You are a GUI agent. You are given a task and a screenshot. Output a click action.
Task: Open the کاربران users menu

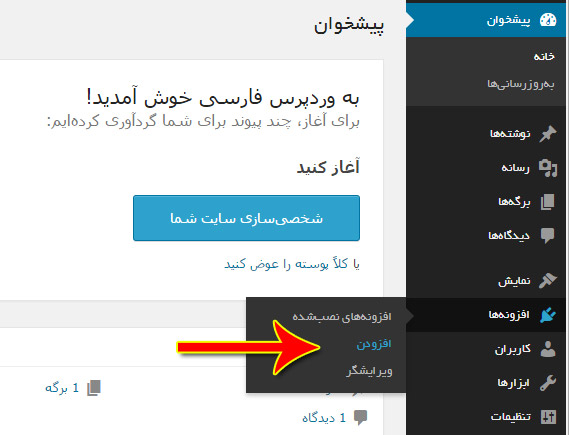(x=487, y=349)
